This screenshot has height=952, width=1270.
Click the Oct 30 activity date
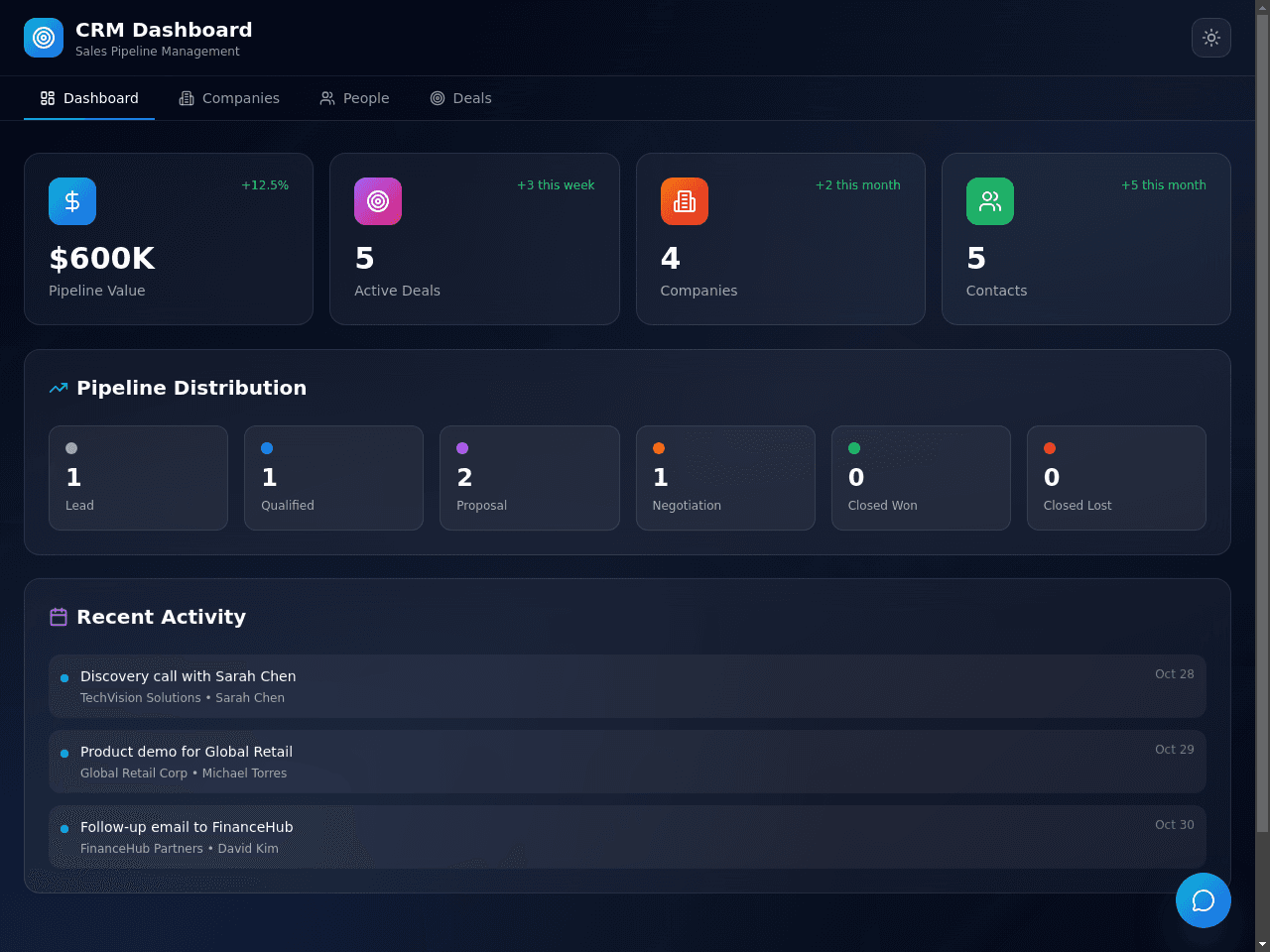pos(1175,825)
